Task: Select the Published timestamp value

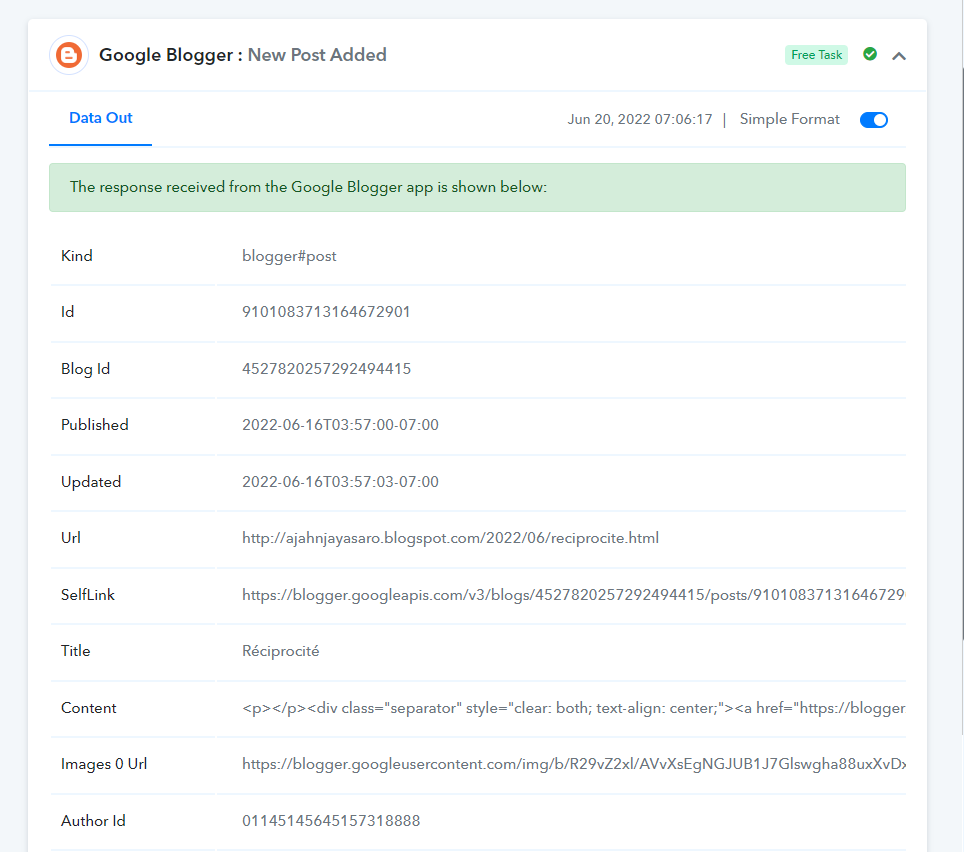Action: click(x=340, y=425)
